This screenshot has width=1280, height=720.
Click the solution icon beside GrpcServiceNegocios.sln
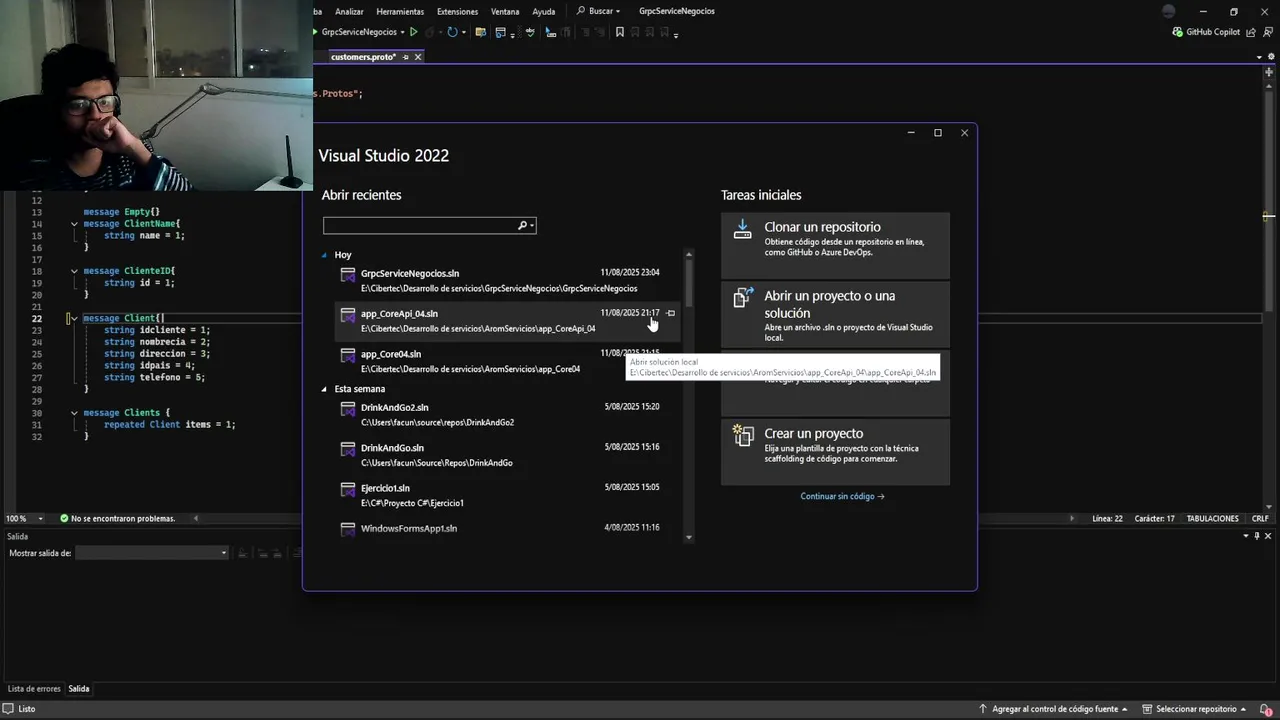[348, 275]
